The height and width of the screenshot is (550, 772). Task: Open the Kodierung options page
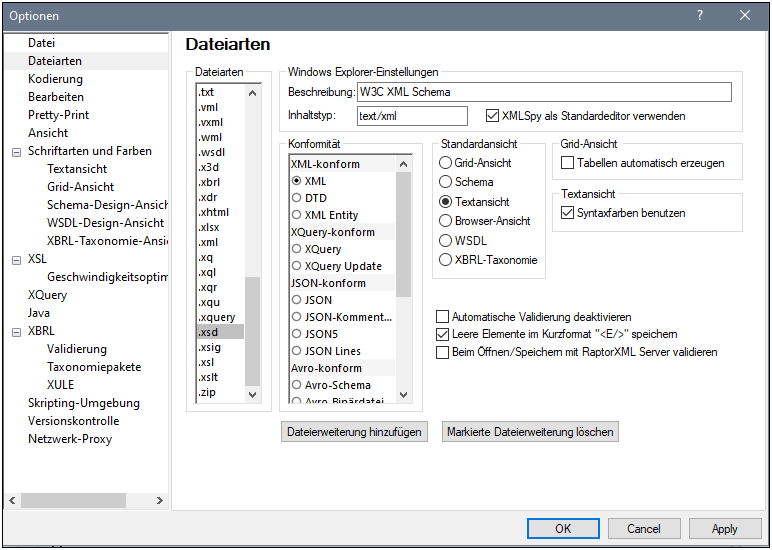(x=55, y=79)
